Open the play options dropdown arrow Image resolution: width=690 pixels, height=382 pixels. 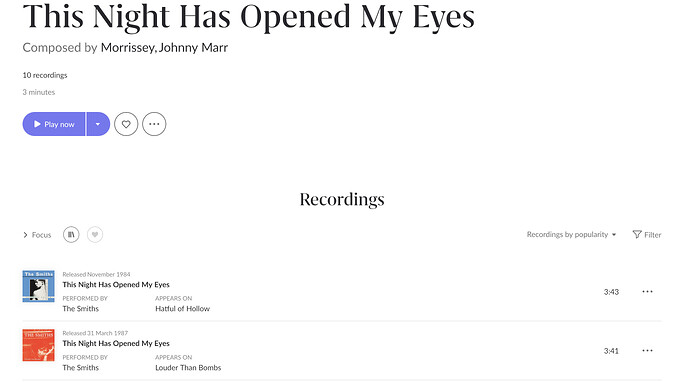[x=98, y=124]
